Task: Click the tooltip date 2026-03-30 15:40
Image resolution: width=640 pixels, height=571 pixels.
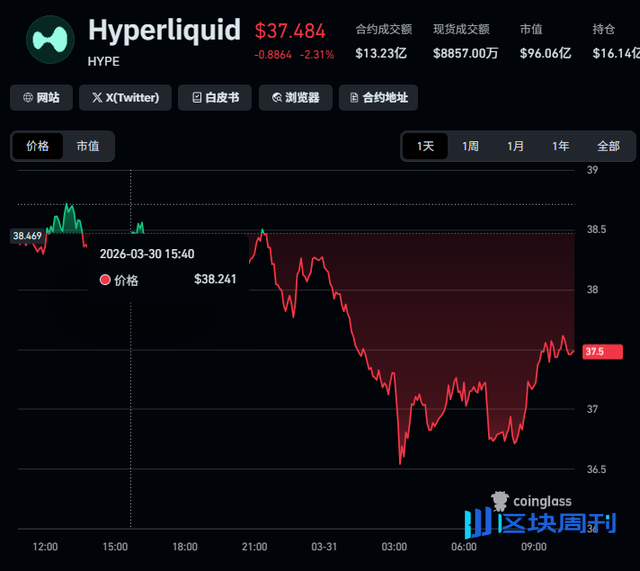Action: tap(147, 254)
